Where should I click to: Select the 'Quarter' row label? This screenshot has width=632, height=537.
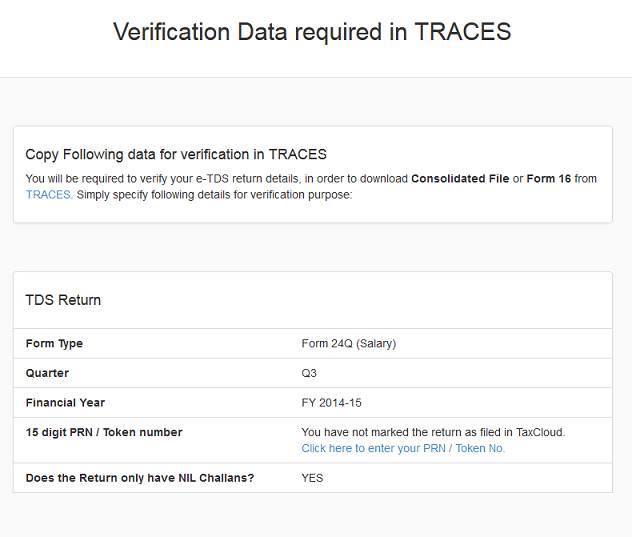[47, 373]
